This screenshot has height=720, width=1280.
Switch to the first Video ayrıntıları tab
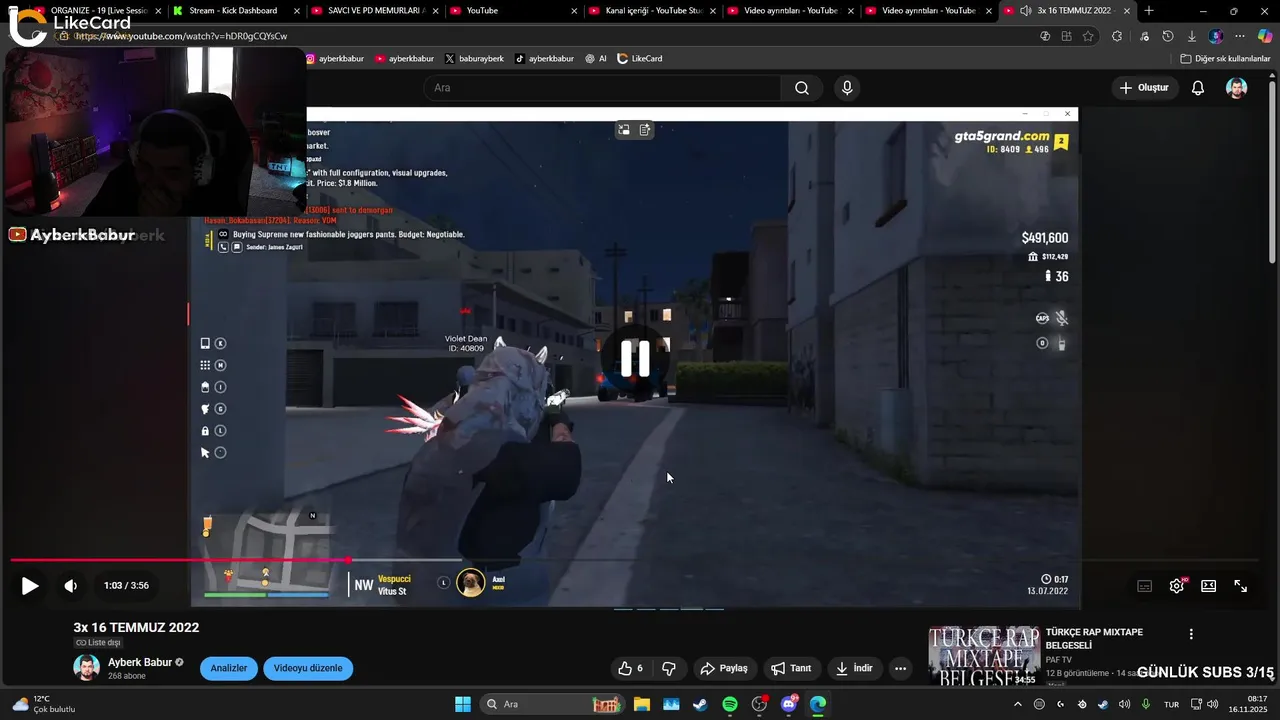[790, 11]
